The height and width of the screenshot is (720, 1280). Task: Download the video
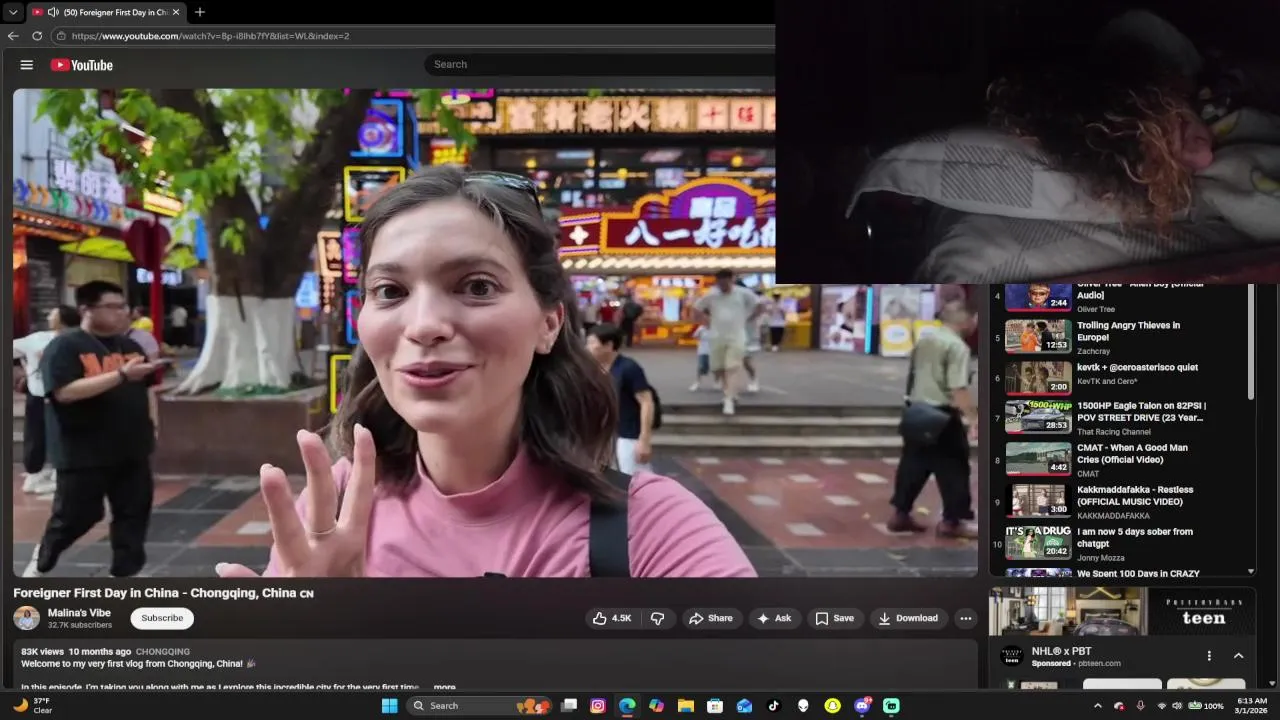click(x=908, y=618)
